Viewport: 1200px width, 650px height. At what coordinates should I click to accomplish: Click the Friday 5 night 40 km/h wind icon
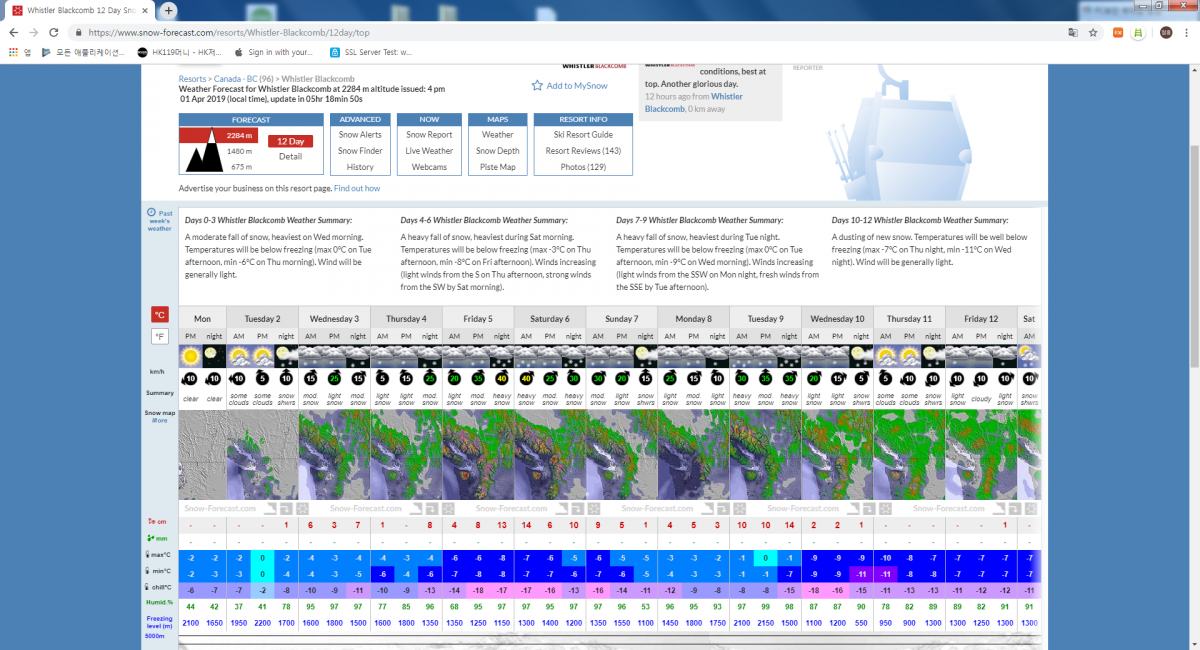pos(502,379)
